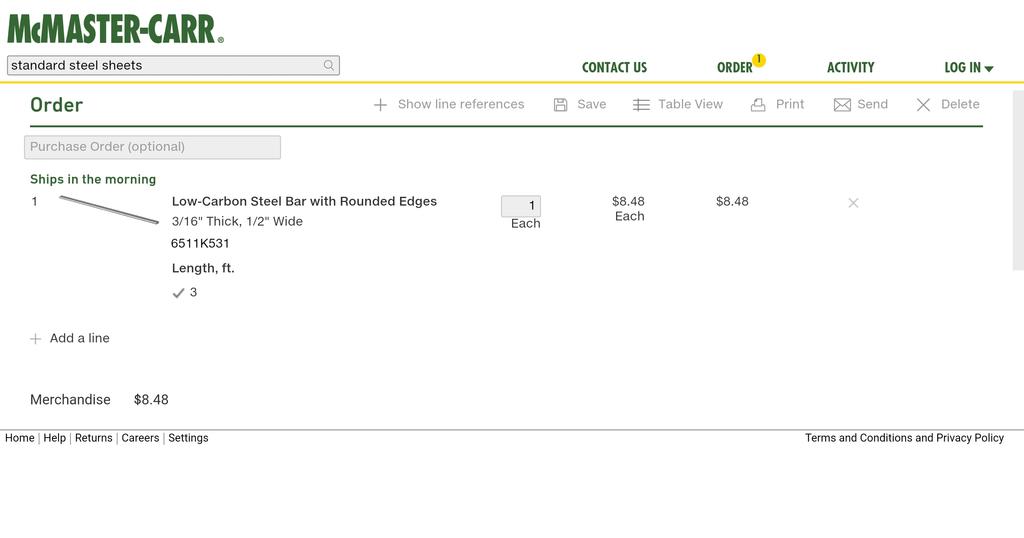Screen dimensions: 1024x538
Task: Open the Returns footer link
Action: coord(93,438)
